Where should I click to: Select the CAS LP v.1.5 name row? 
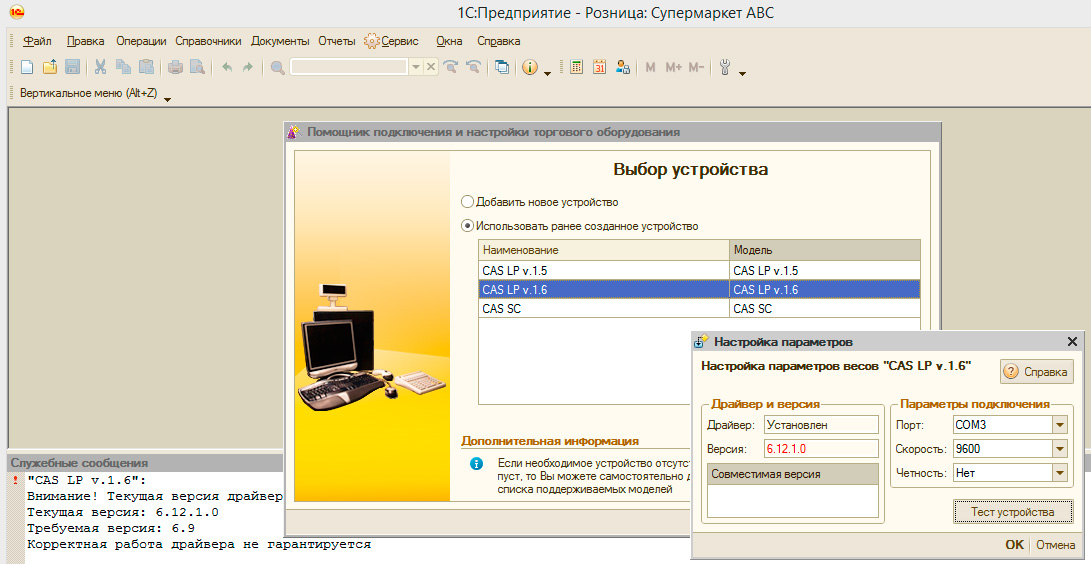[x=604, y=271]
